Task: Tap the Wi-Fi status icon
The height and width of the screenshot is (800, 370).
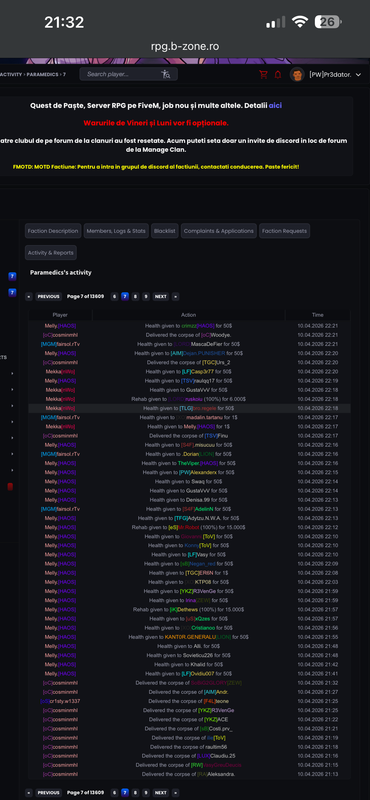Action: tap(300, 22)
